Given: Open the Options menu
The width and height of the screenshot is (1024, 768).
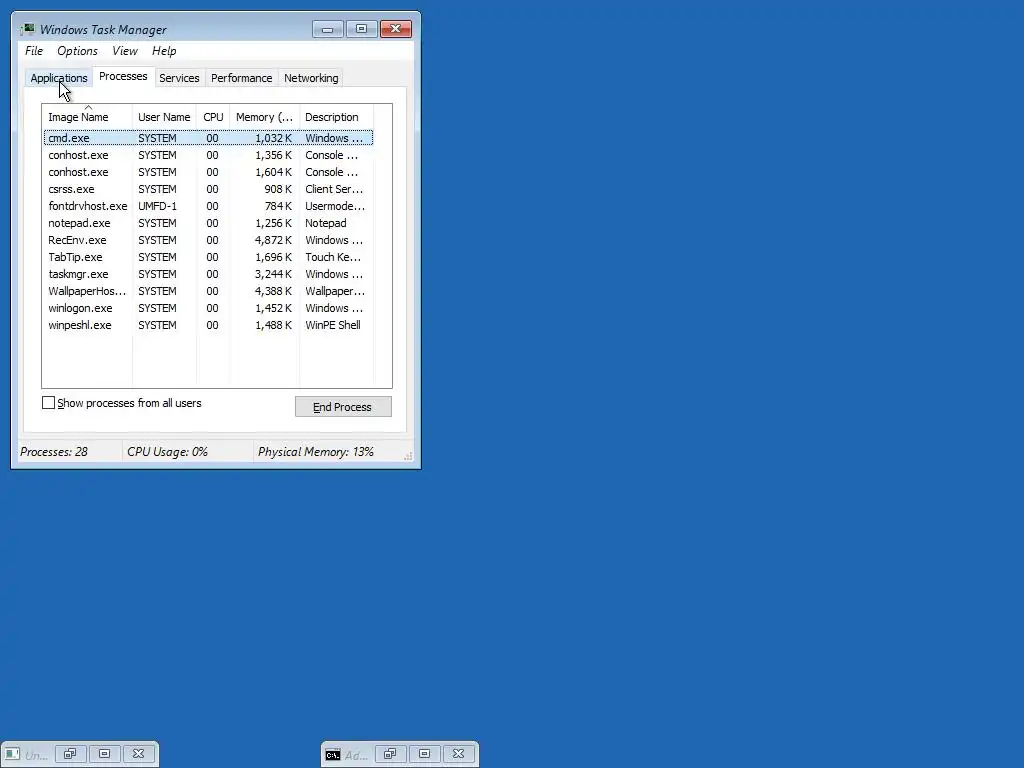Looking at the screenshot, I should click(x=77, y=51).
